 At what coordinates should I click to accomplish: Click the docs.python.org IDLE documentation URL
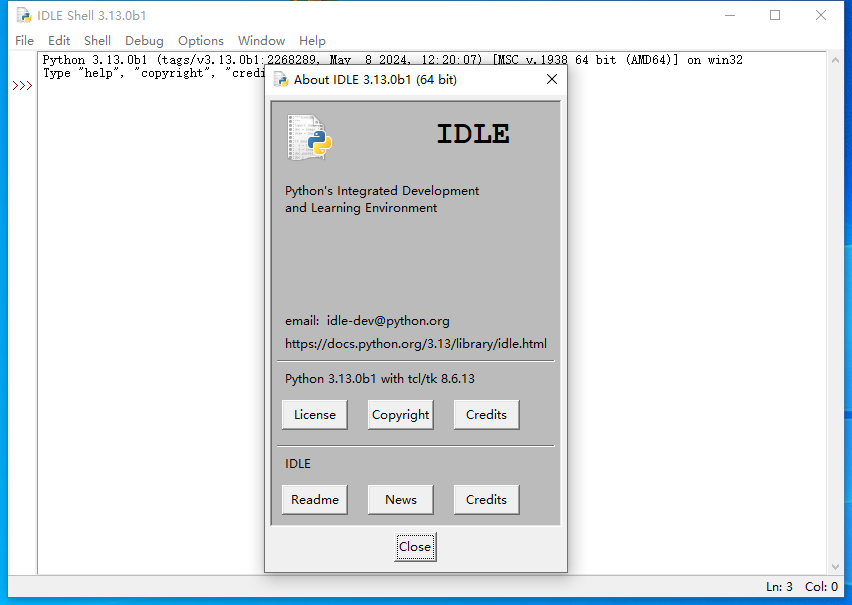click(415, 344)
